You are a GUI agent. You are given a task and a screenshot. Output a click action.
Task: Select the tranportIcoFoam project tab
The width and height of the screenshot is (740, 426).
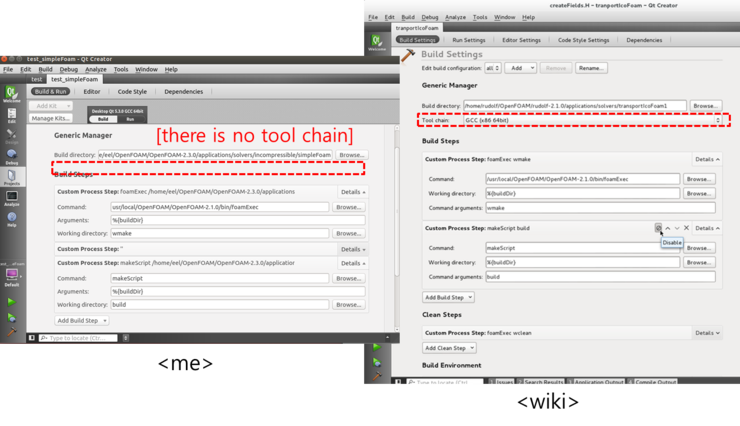pyautogui.click(x=417, y=28)
